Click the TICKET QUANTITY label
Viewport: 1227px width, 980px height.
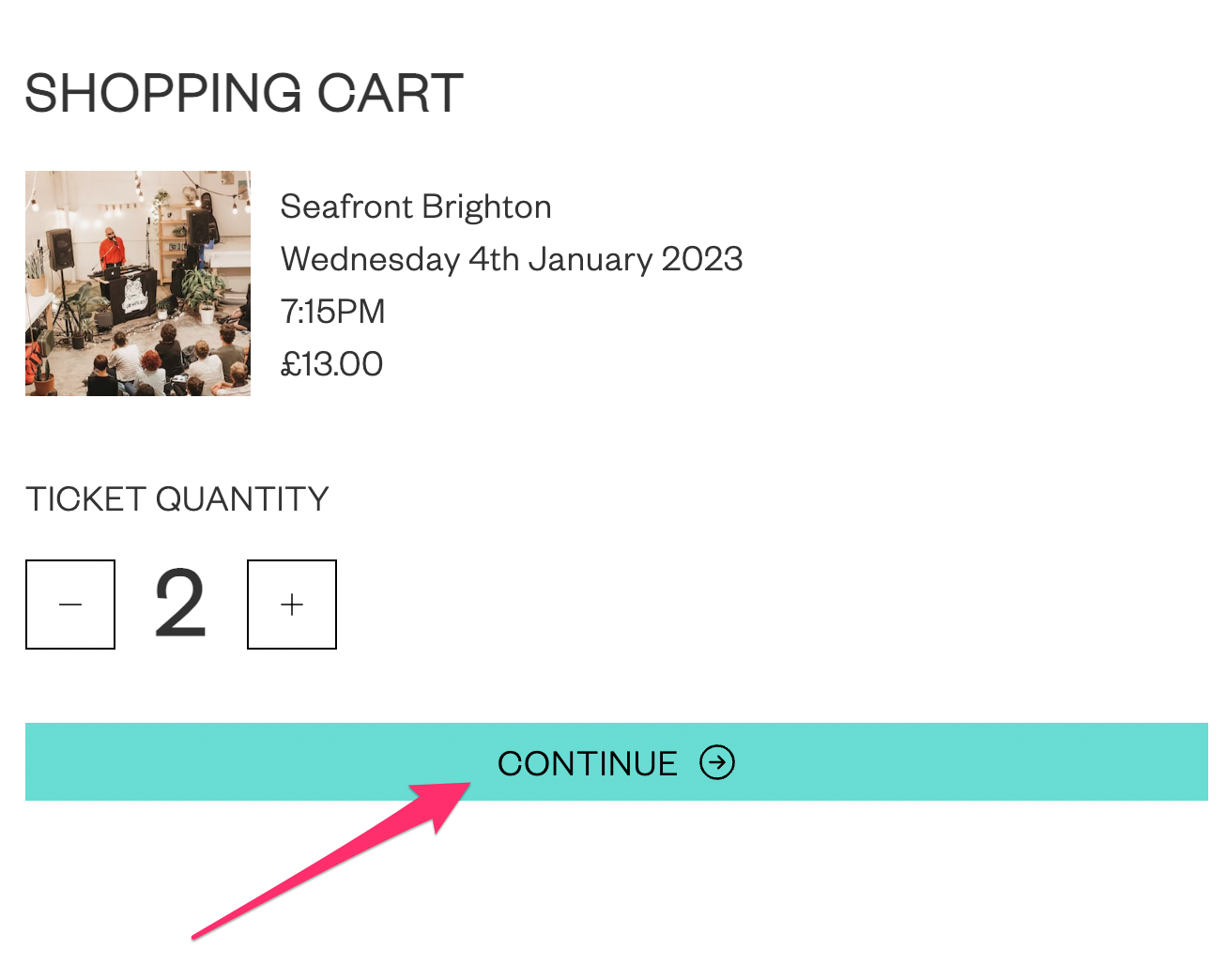177,498
